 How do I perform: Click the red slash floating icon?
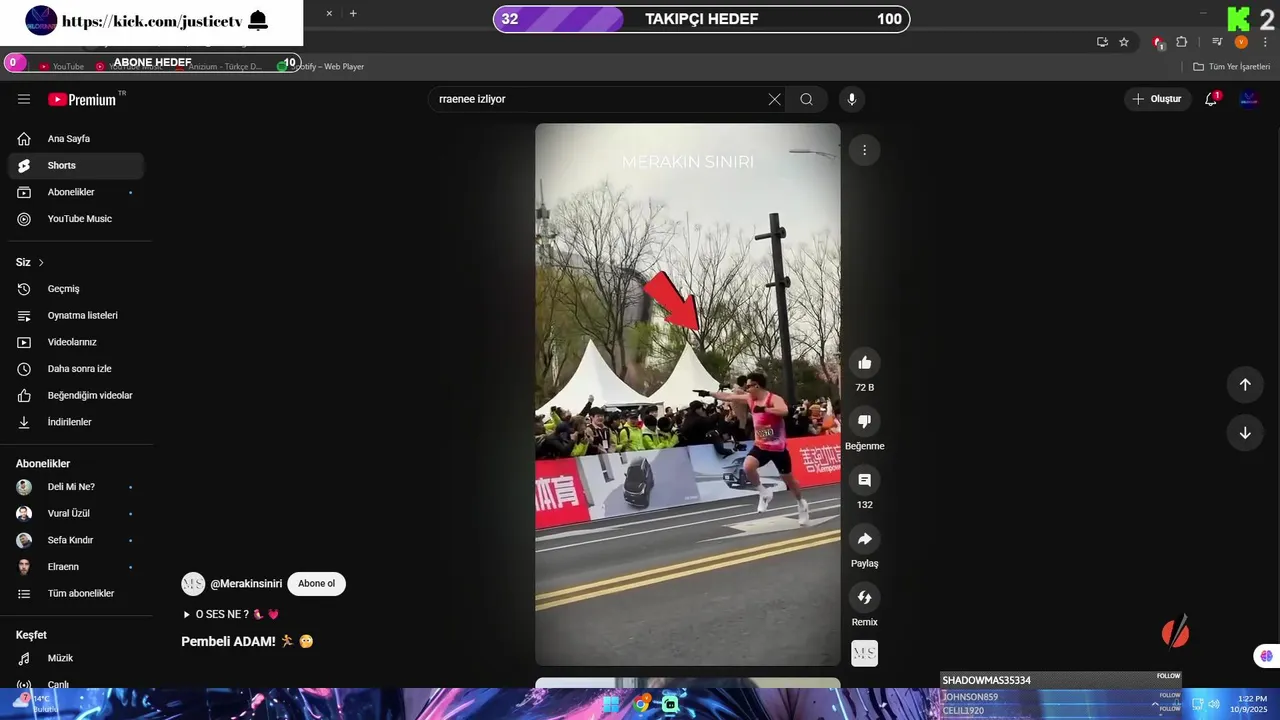[x=1176, y=631]
